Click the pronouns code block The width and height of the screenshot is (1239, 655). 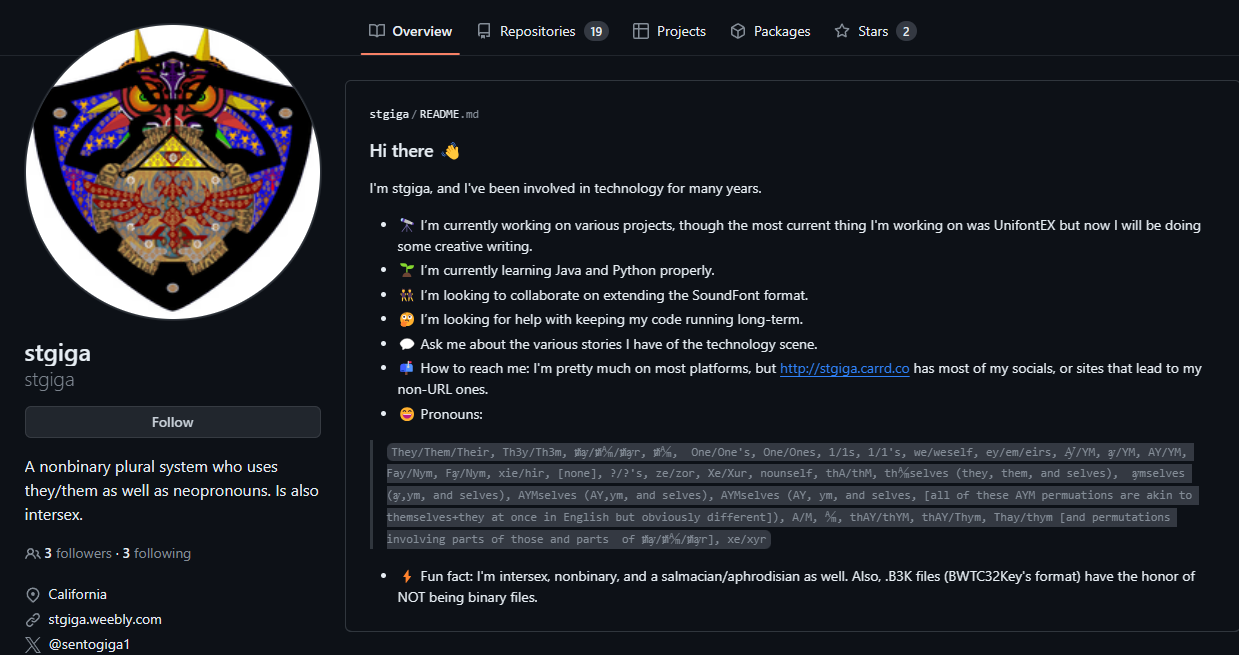coord(791,495)
